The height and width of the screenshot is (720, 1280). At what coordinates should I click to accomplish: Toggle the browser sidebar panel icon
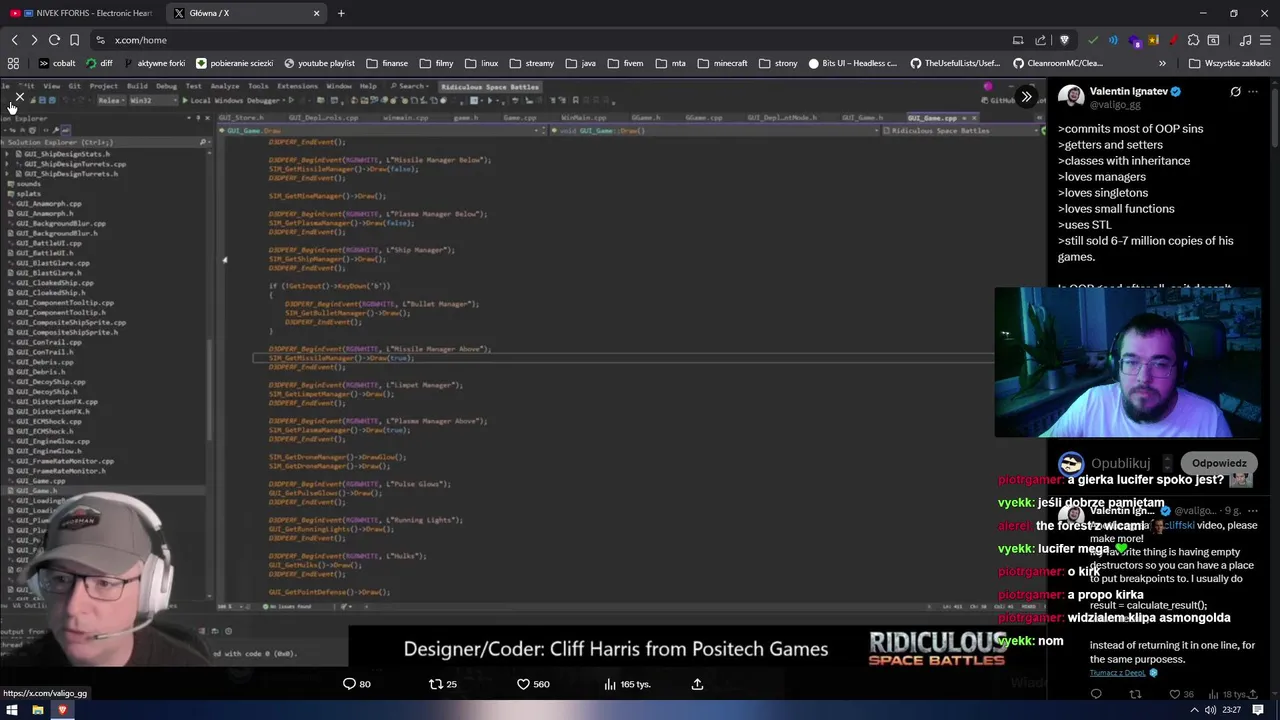pos(1213,40)
